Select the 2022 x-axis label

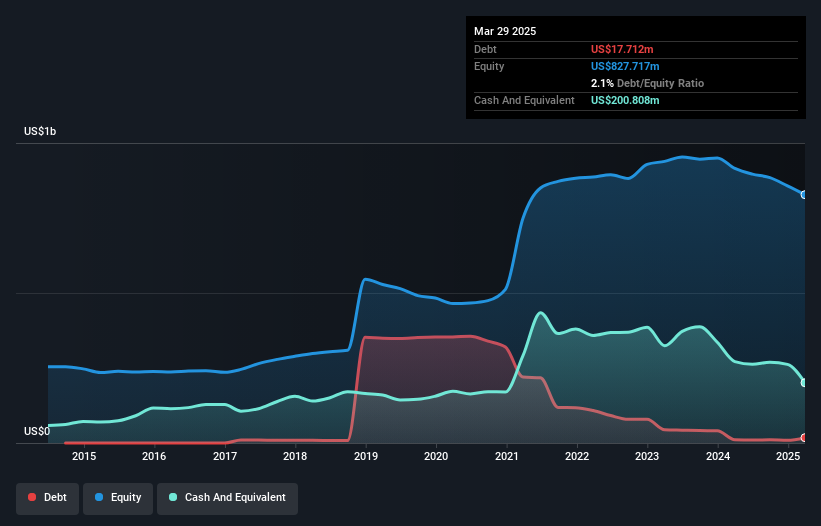click(x=577, y=456)
